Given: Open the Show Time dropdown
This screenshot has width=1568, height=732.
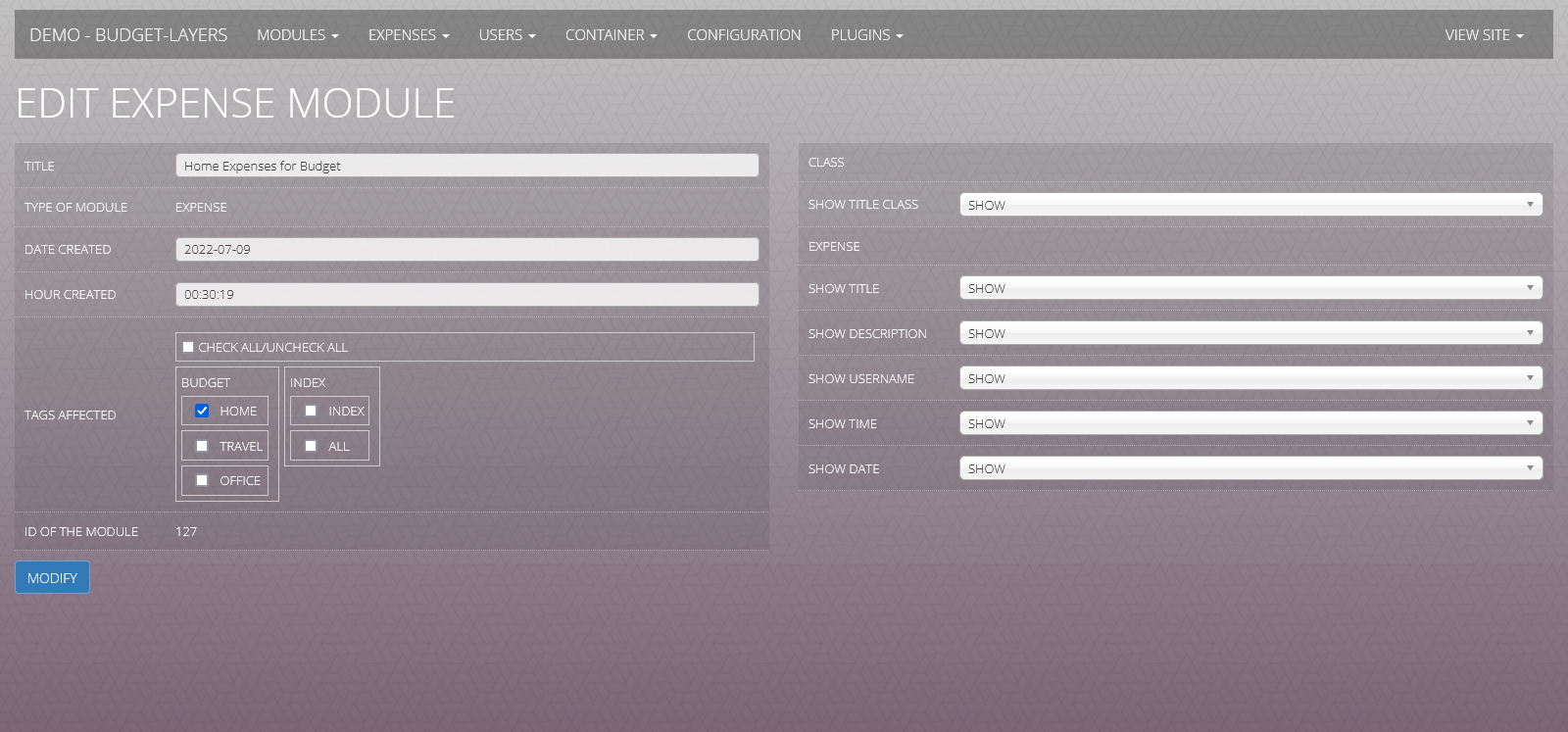Looking at the screenshot, I should tap(1250, 423).
